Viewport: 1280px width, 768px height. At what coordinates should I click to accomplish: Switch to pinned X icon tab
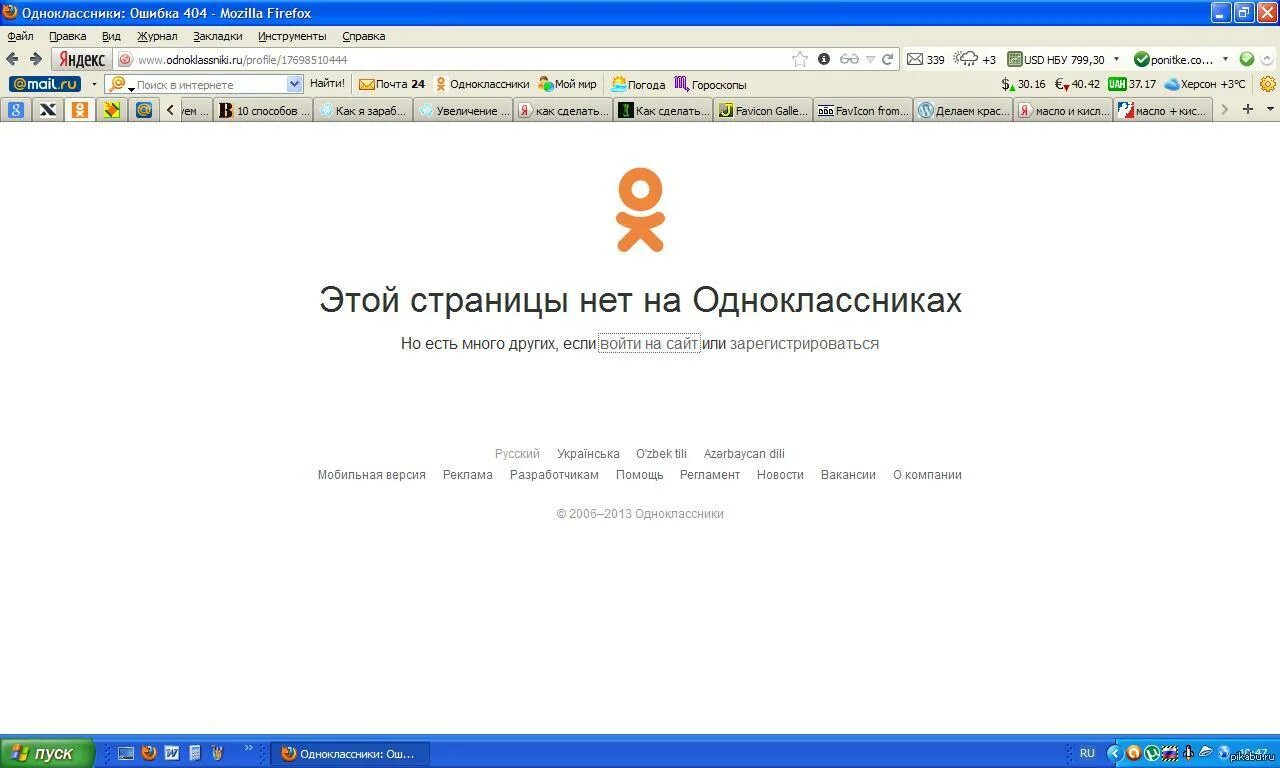(48, 110)
